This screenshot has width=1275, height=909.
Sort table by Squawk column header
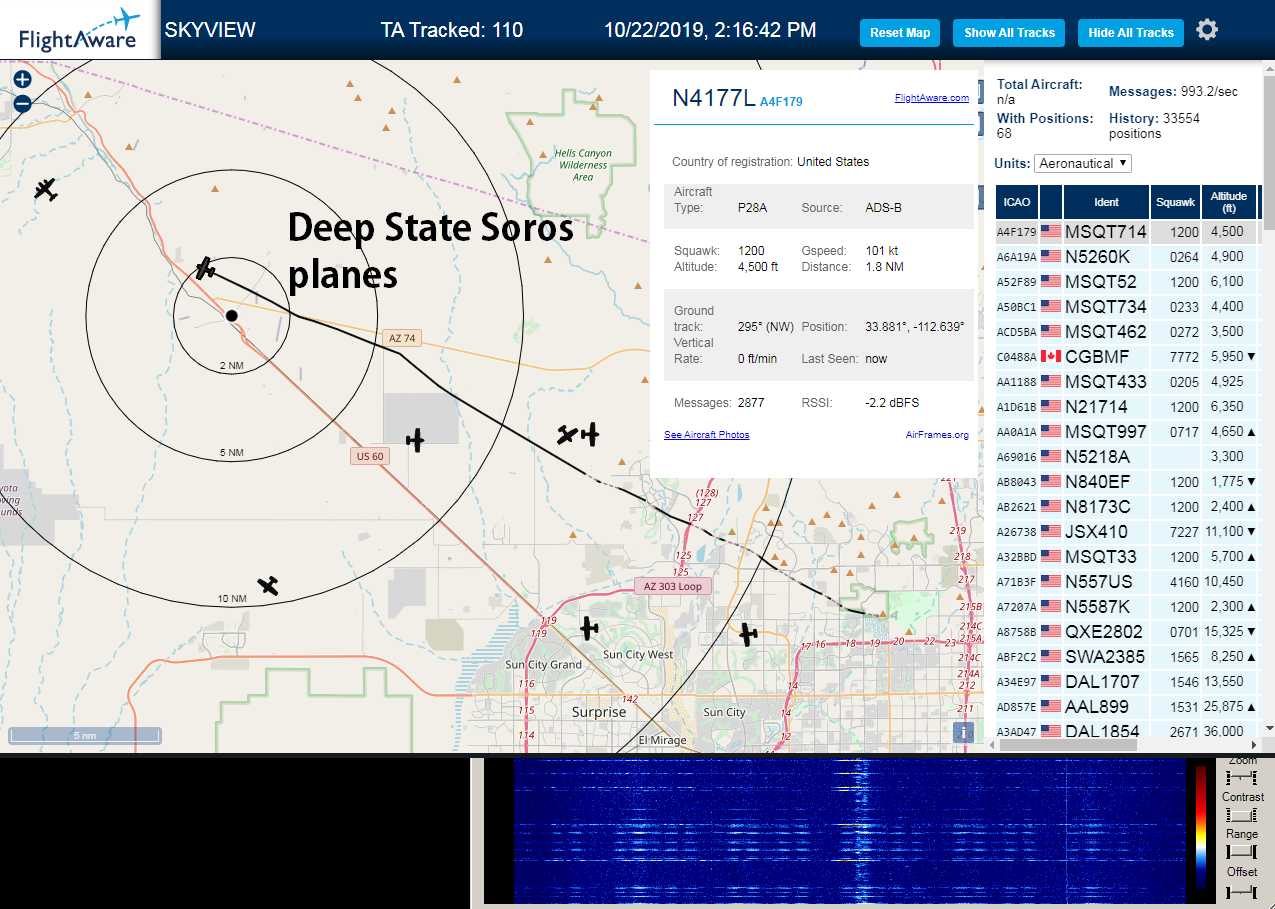coord(1175,202)
